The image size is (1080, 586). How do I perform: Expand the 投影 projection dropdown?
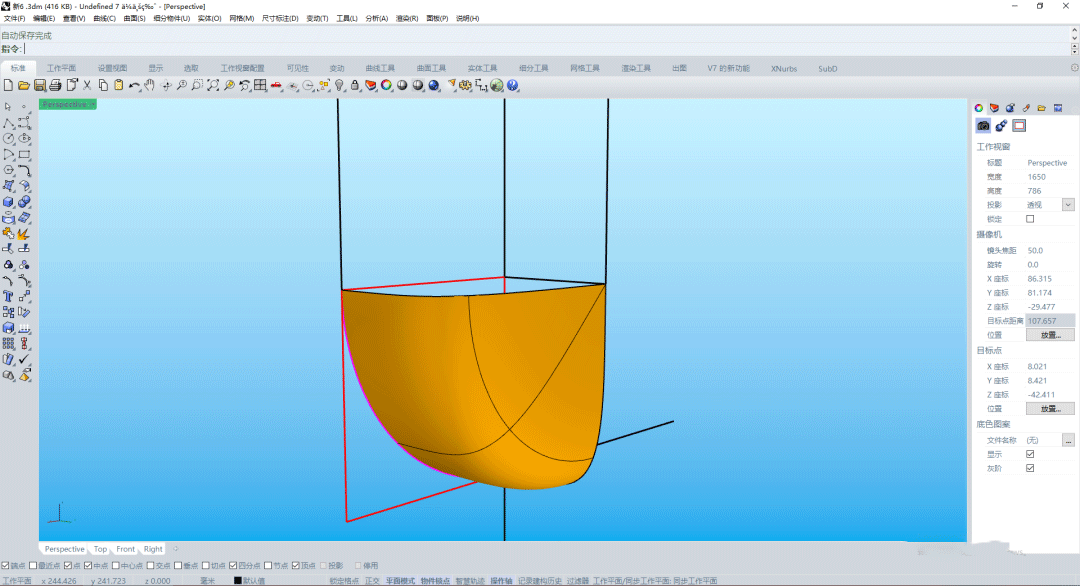point(1068,205)
